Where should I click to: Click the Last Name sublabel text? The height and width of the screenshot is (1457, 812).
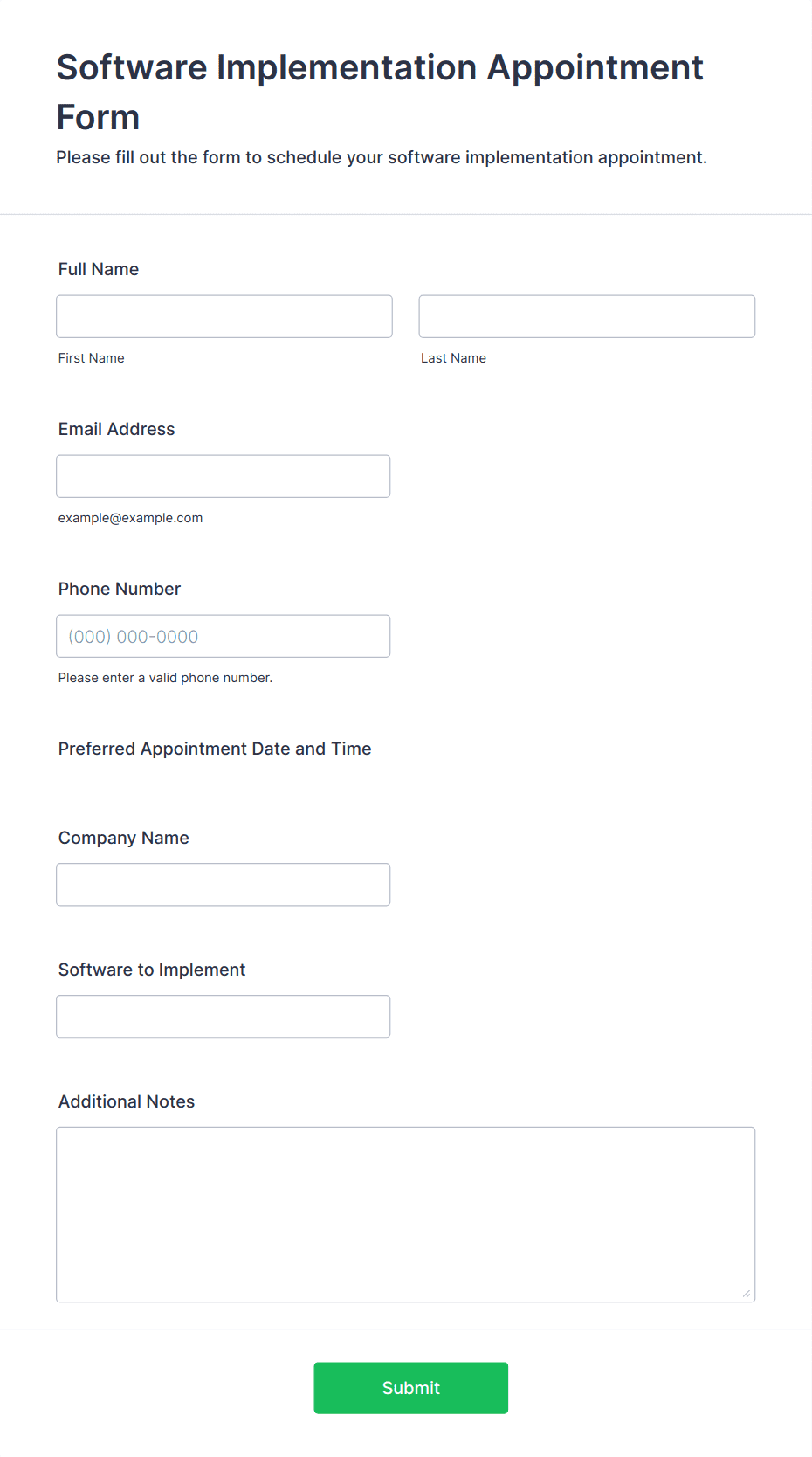tap(454, 358)
